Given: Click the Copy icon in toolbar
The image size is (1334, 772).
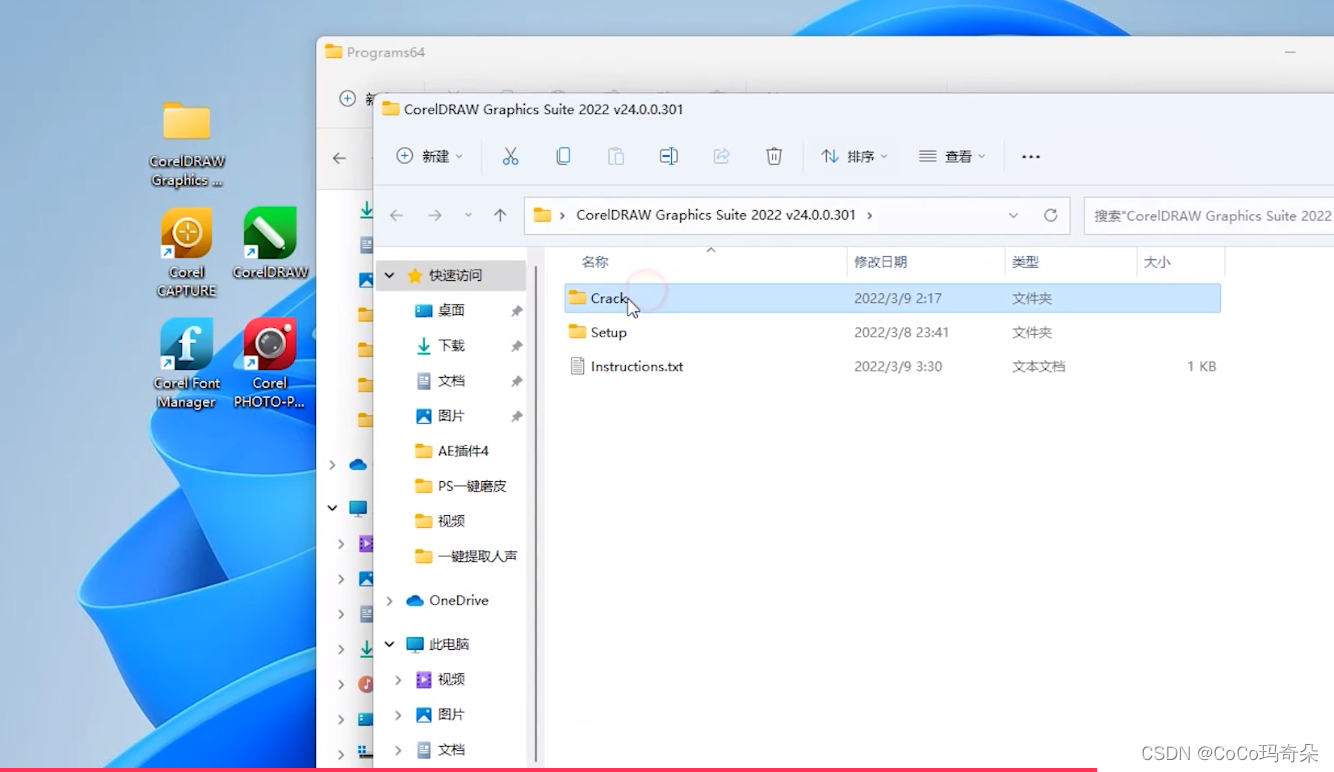Looking at the screenshot, I should [x=563, y=156].
